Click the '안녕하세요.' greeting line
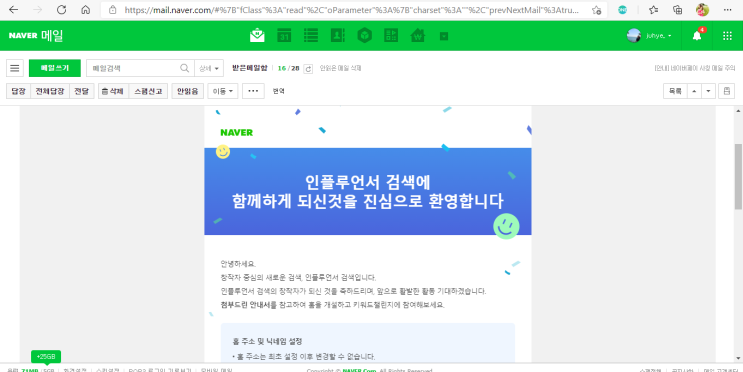743x372 pixels. (x=238, y=263)
